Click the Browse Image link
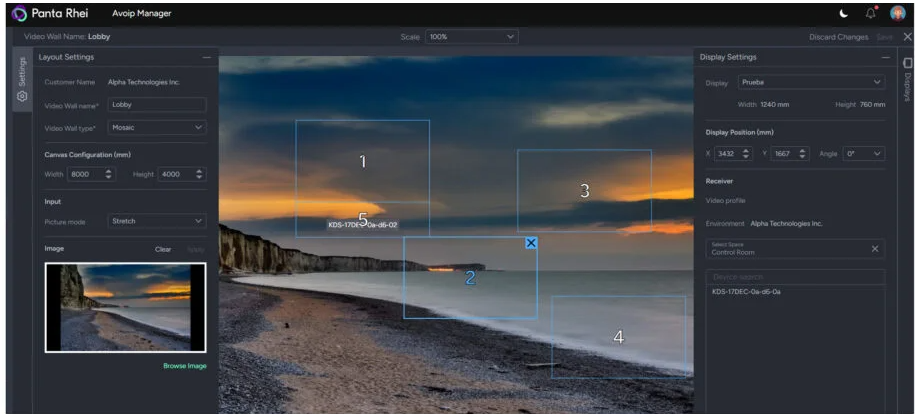The image size is (915, 414). pyautogui.click(x=185, y=366)
